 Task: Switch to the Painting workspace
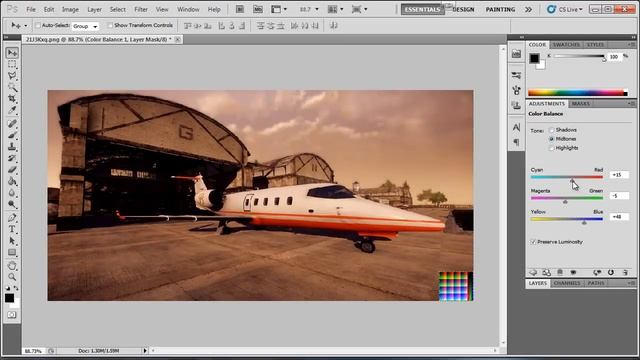click(500, 9)
